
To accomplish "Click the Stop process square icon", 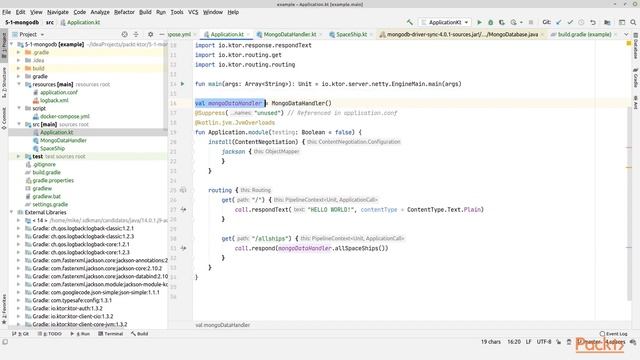I will pos(531,22).
